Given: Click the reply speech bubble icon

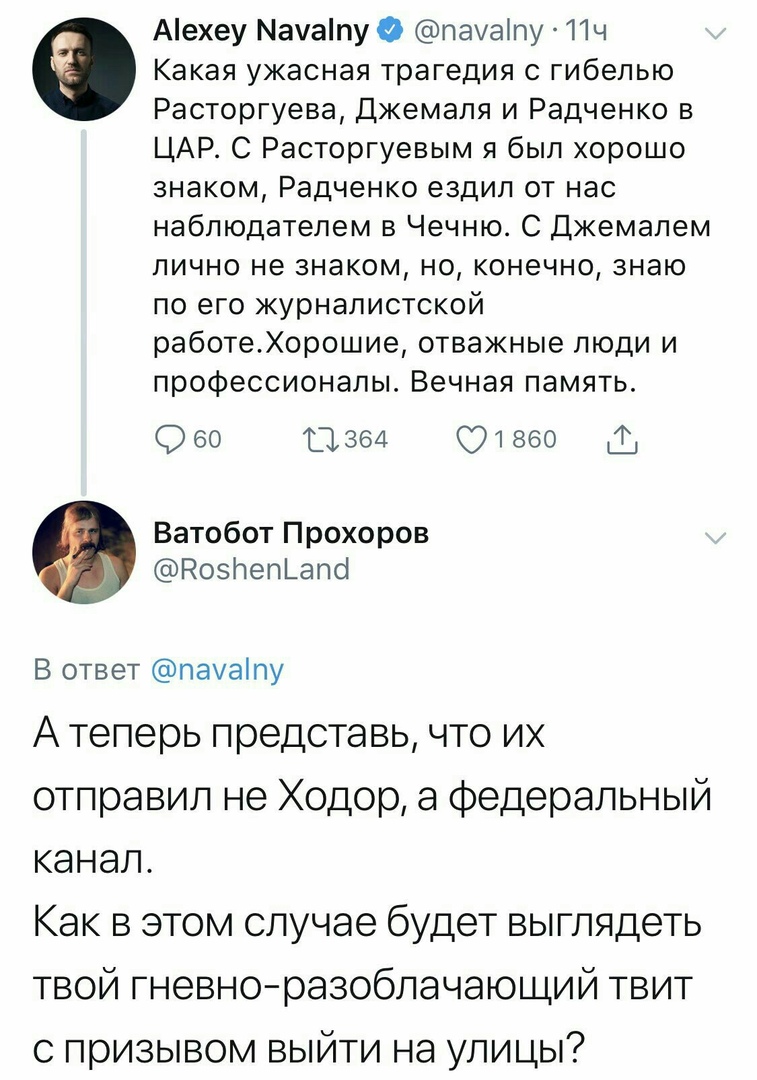Looking at the screenshot, I should (x=169, y=441).
